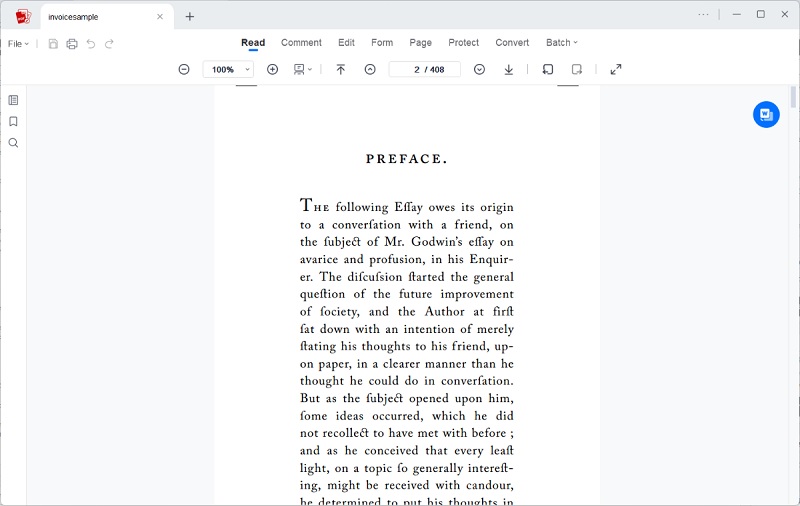Close the invoicesample tab
The height and width of the screenshot is (506, 800).
click(x=160, y=17)
